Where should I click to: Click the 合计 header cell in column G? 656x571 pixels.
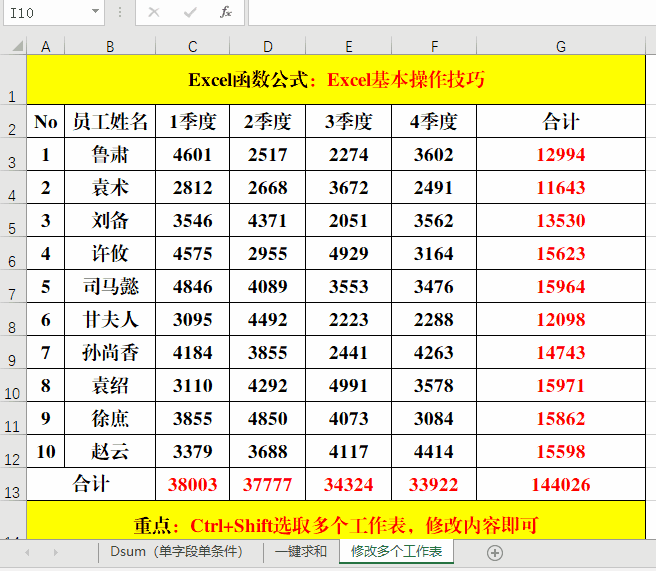coord(561,121)
